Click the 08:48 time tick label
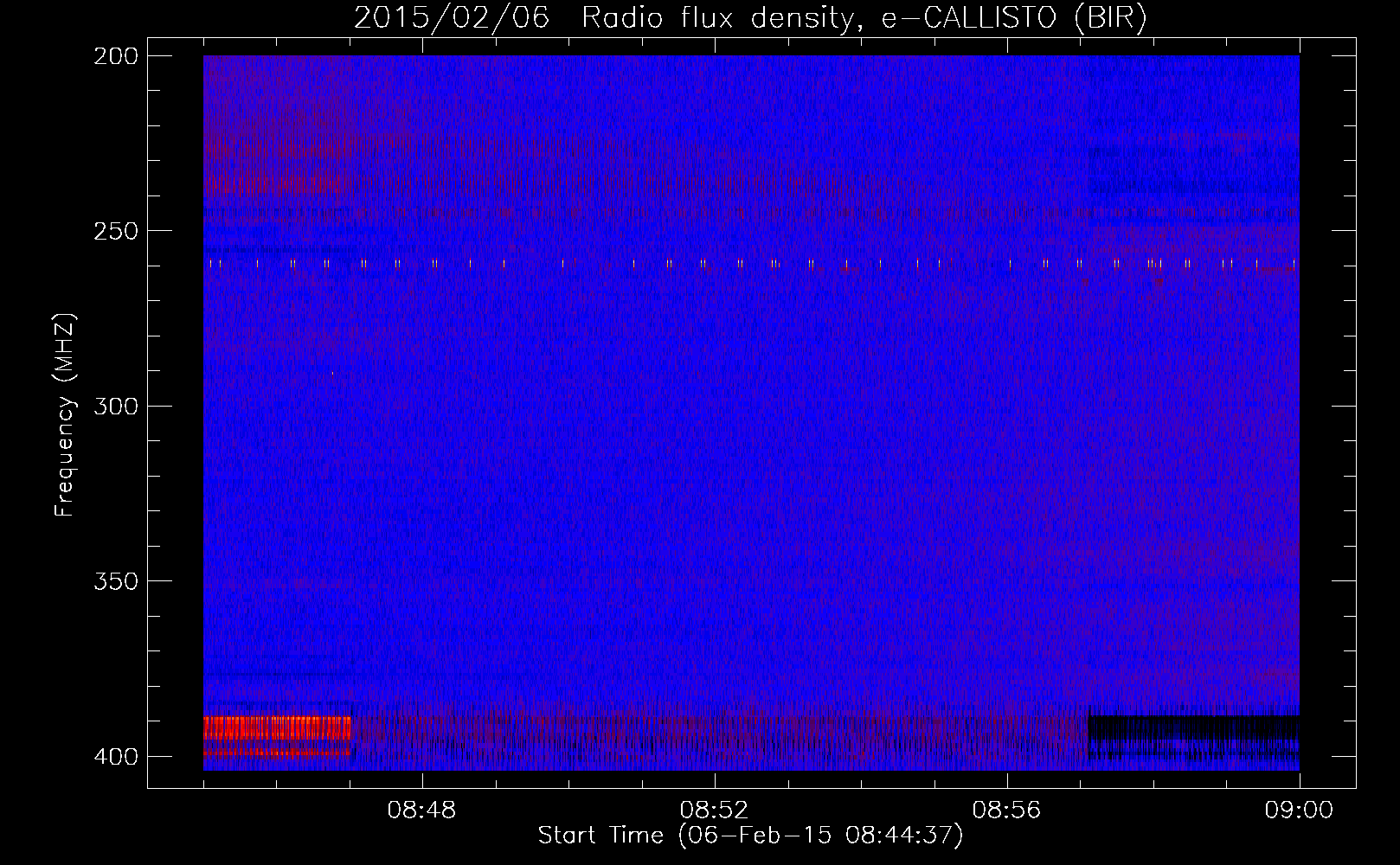 click(x=421, y=811)
